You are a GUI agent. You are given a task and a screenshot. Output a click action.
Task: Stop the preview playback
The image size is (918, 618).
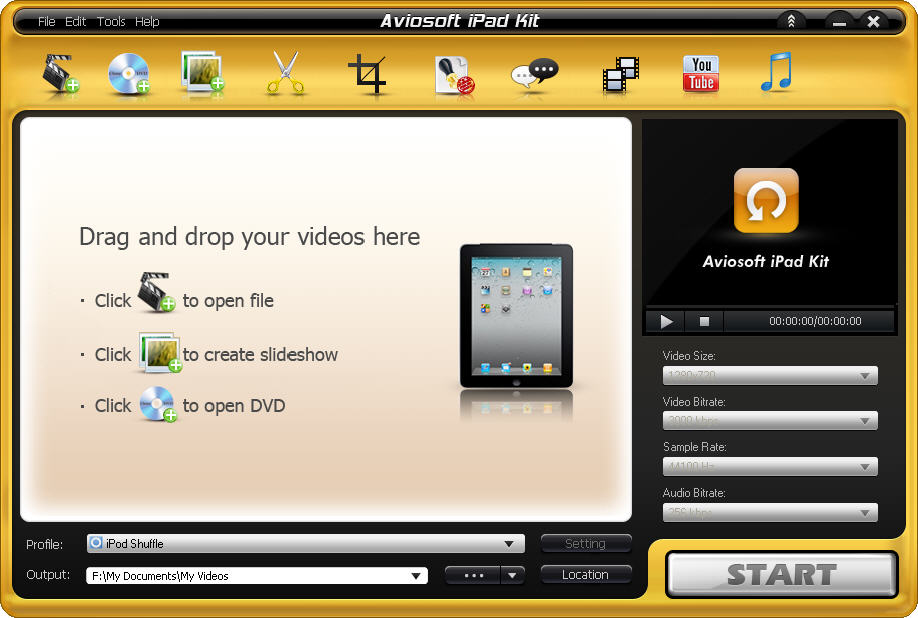tap(704, 321)
